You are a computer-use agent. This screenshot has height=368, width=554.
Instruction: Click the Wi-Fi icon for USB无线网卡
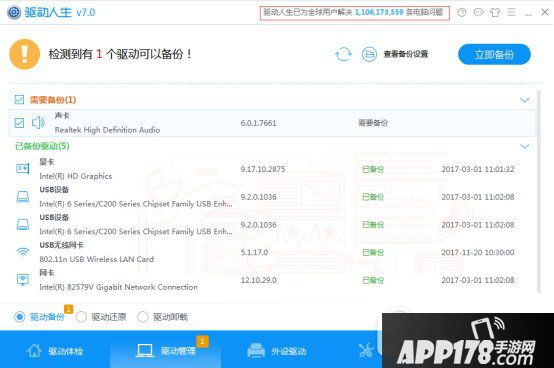(23, 252)
